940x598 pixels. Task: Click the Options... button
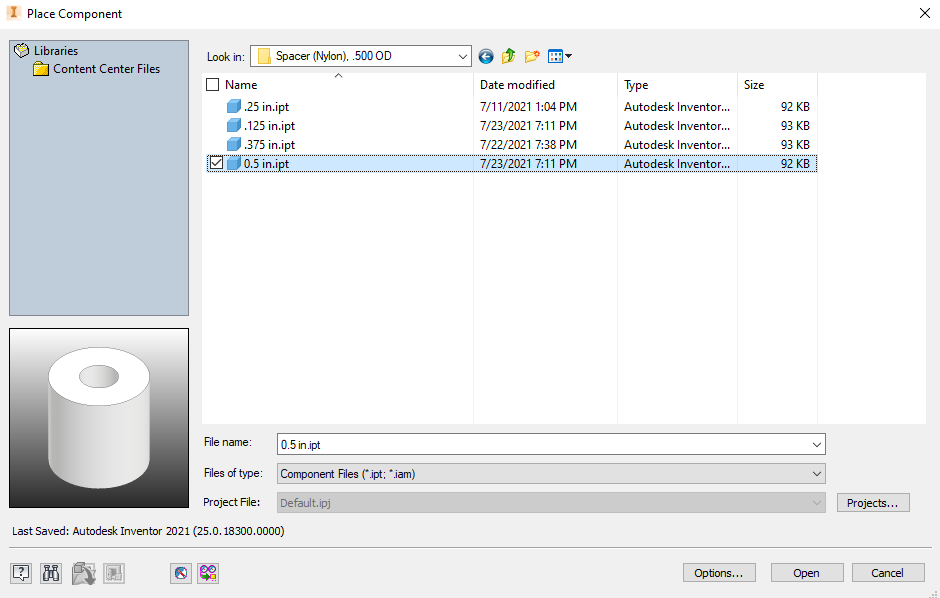719,573
